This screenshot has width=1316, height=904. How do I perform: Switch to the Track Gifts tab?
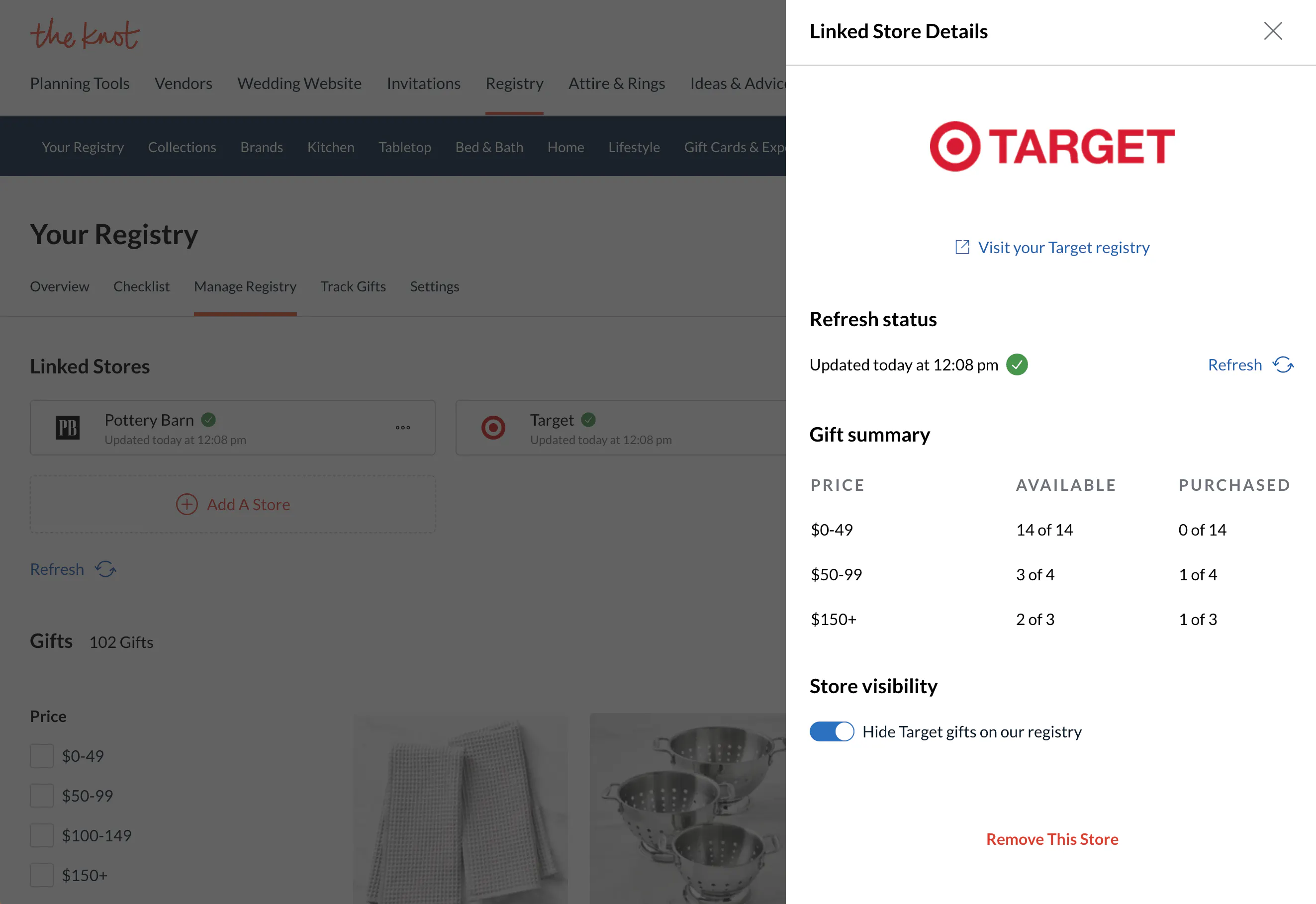pos(353,286)
